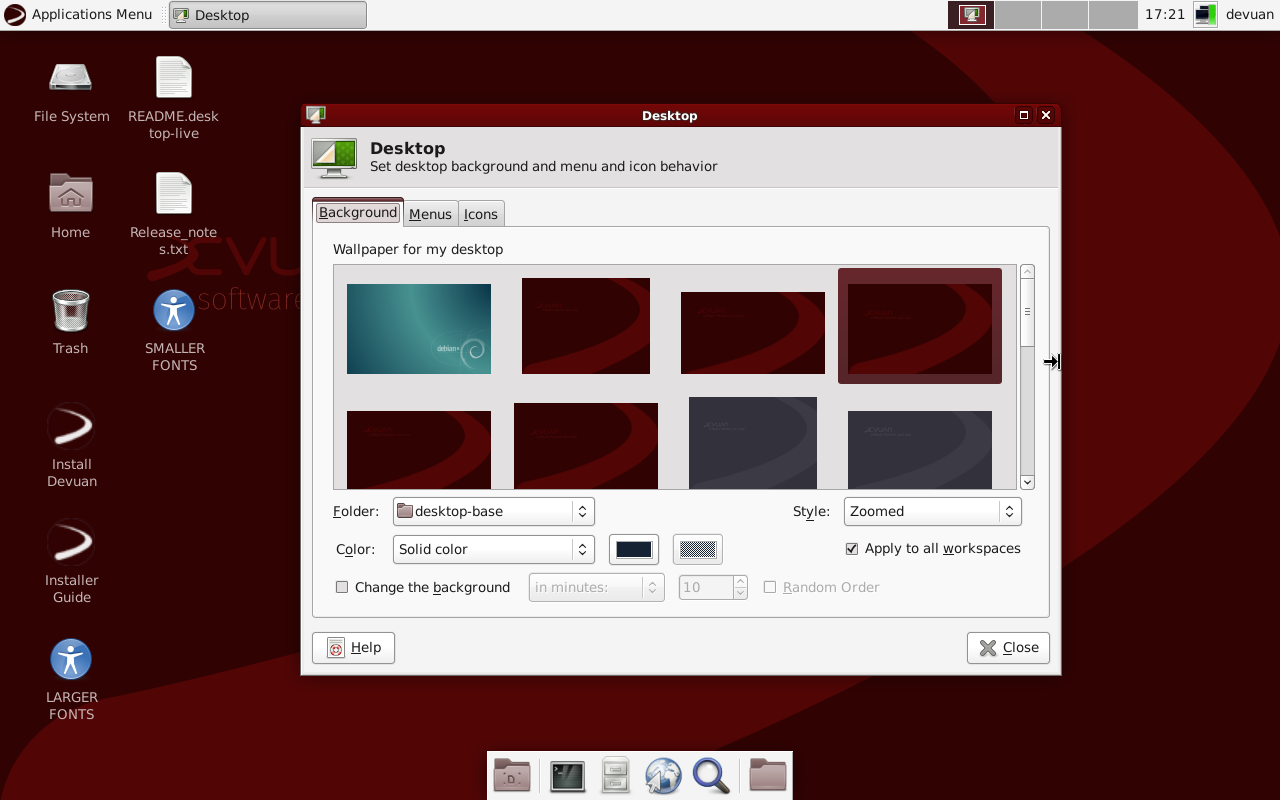Switch to the Menus tab
This screenshot has width=1280, height=800.
click(430, 213)
